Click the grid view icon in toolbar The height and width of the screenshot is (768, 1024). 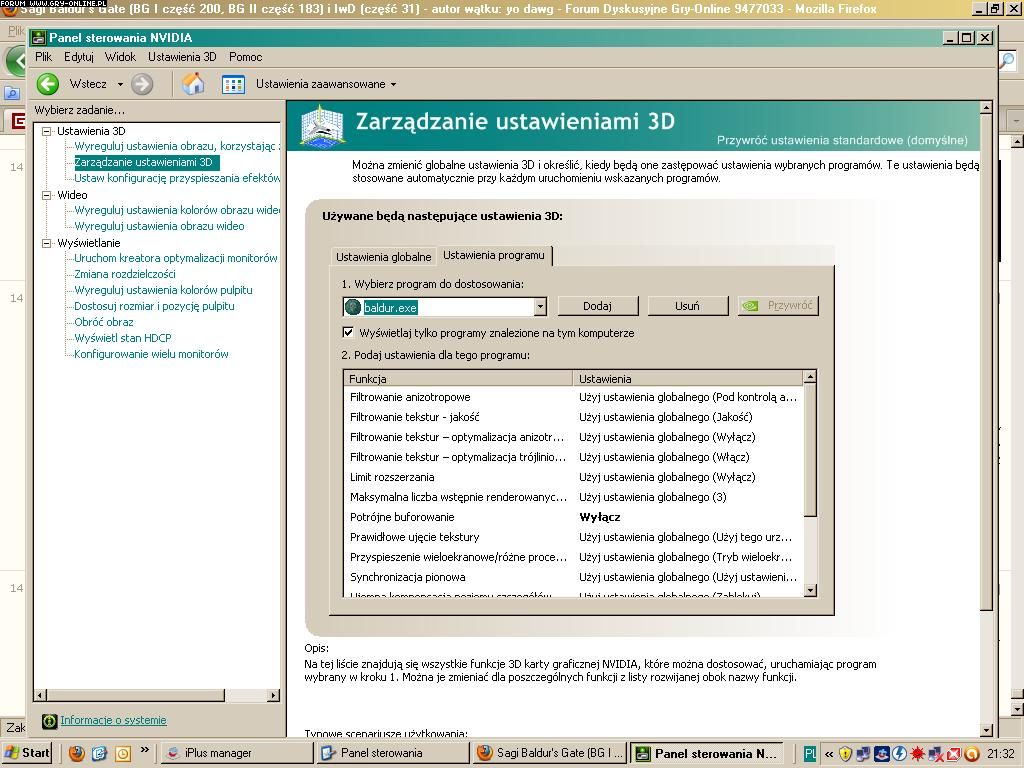point(233,84)
